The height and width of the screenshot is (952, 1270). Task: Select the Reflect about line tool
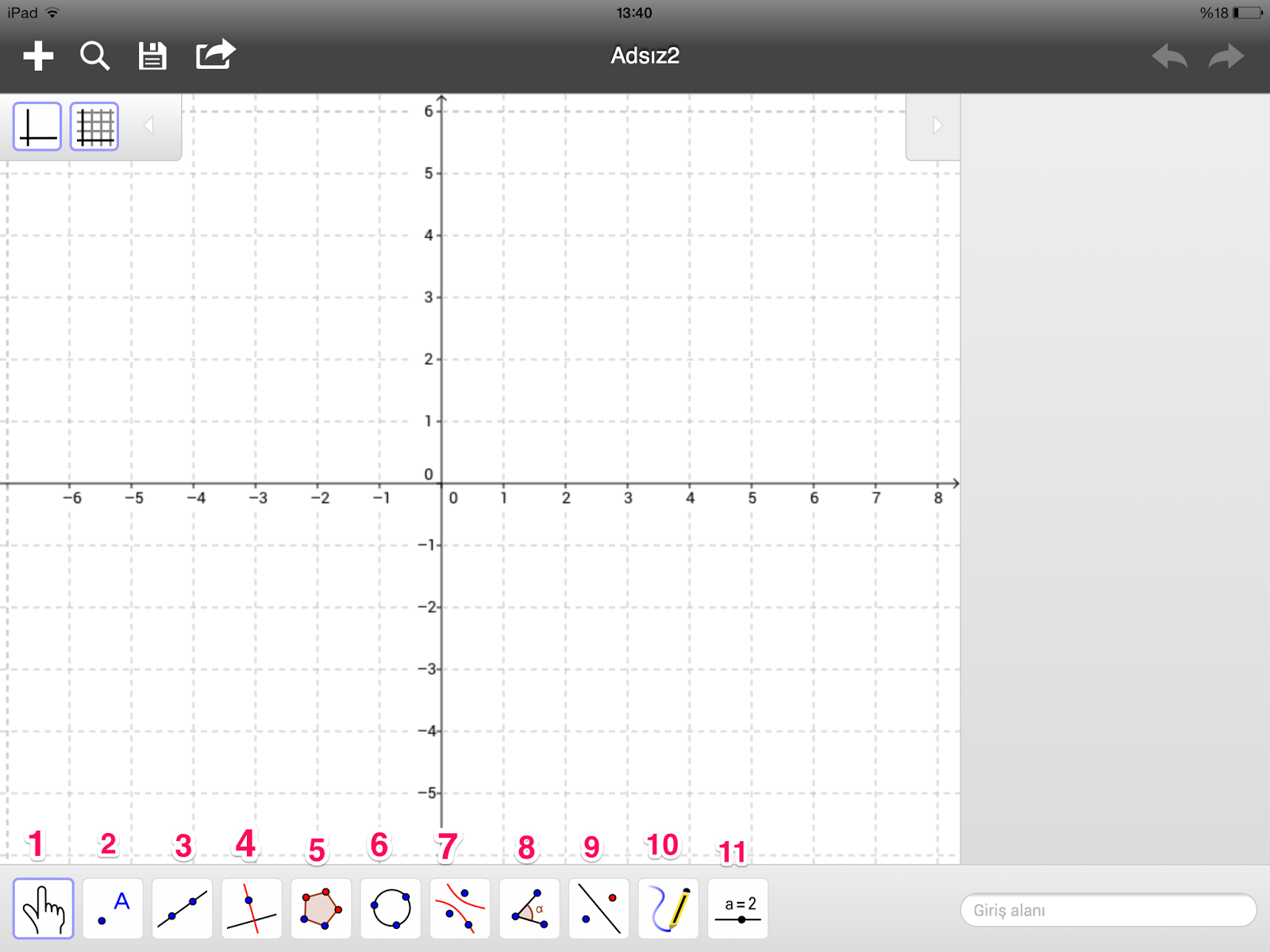click(598, 908)
